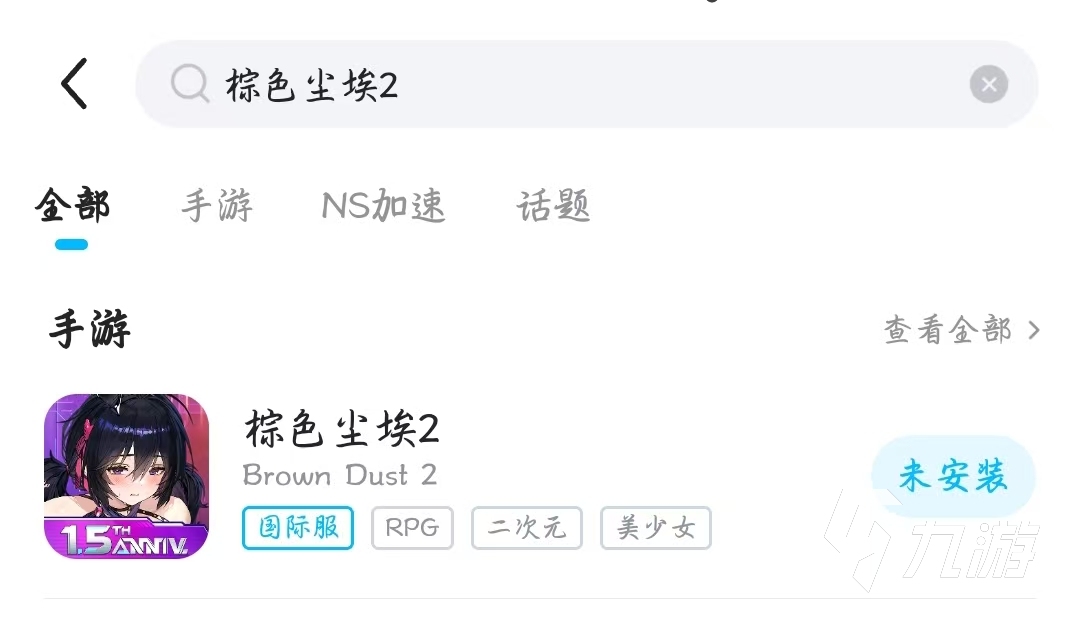Select the 美少女 tag

click(656, 528)
